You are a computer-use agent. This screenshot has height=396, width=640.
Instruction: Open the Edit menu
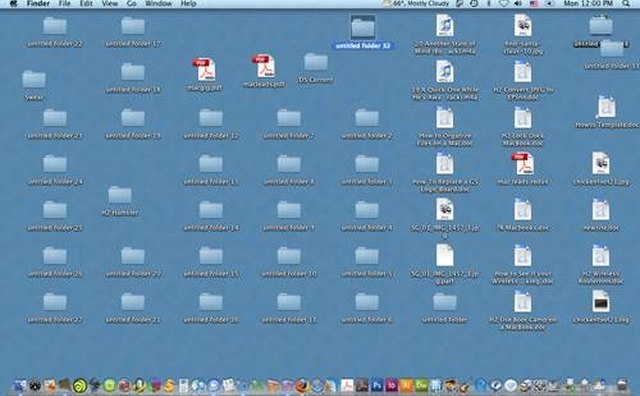click(x=86, y=3)
